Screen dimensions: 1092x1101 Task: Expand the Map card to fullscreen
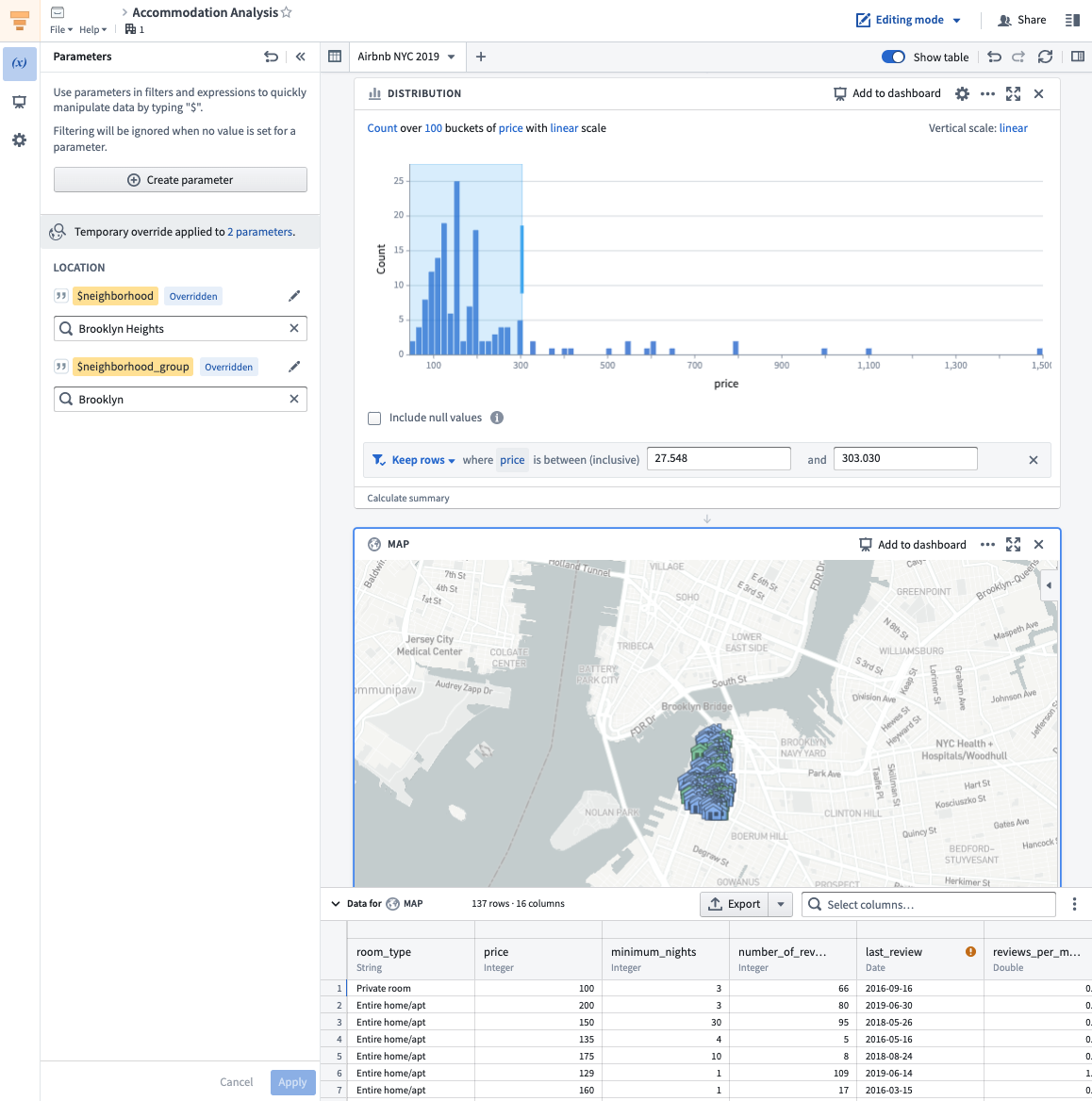(x=1014, y=544)
